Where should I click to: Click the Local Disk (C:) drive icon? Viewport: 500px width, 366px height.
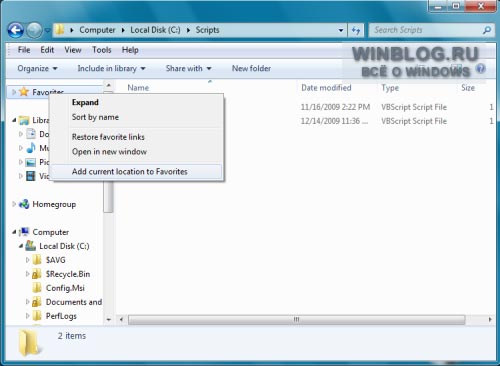coord(31,246)
